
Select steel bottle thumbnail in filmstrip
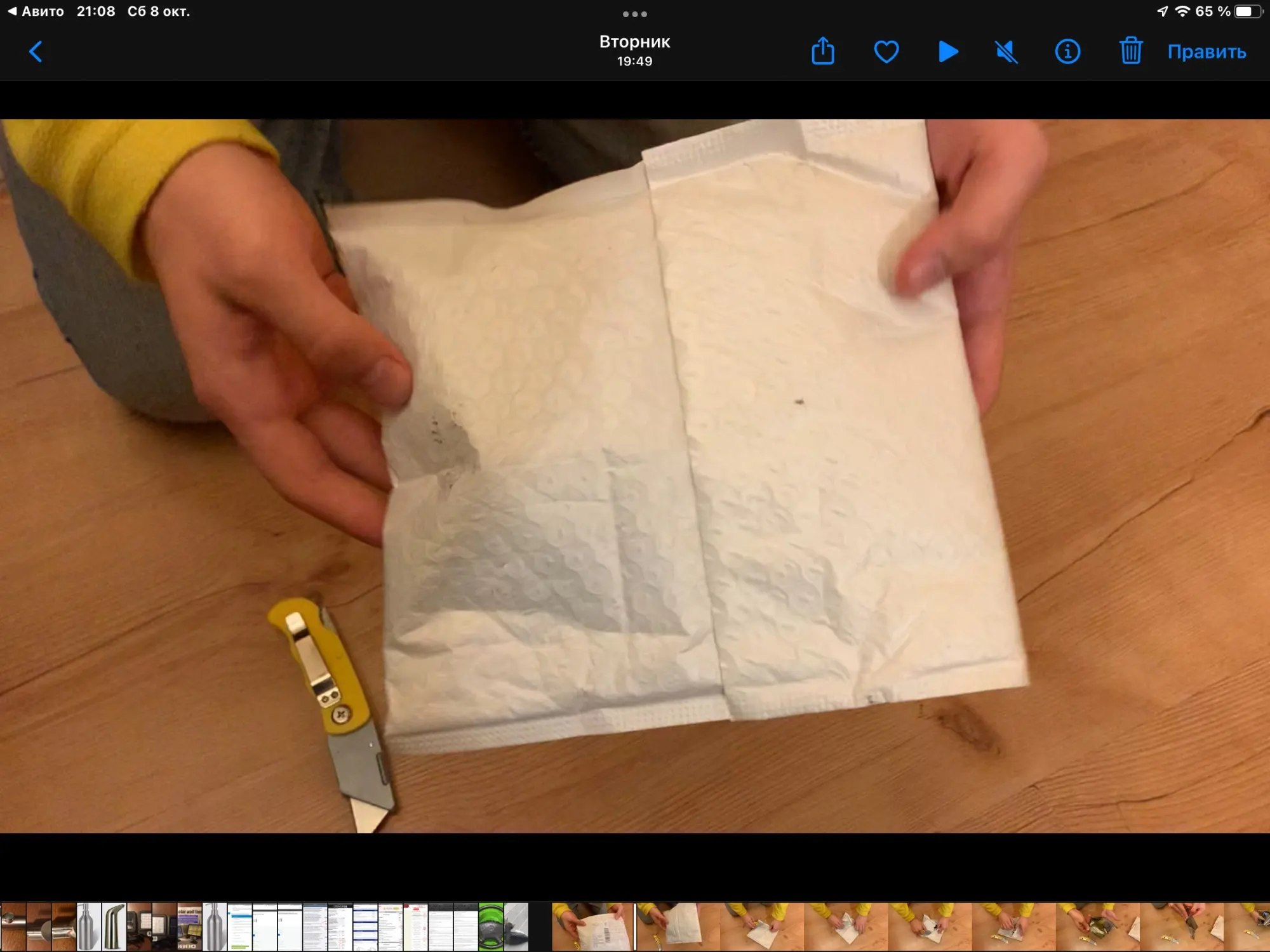click(89, 927)
